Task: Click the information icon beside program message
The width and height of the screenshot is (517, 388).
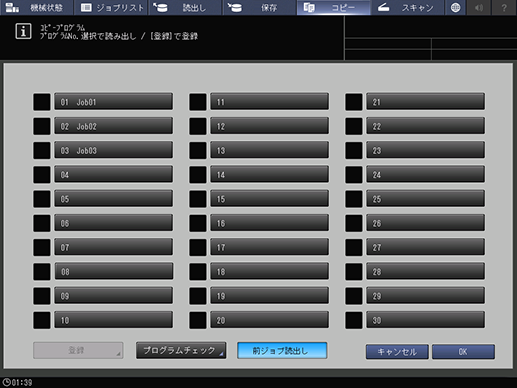Action: tap(23, 31)
